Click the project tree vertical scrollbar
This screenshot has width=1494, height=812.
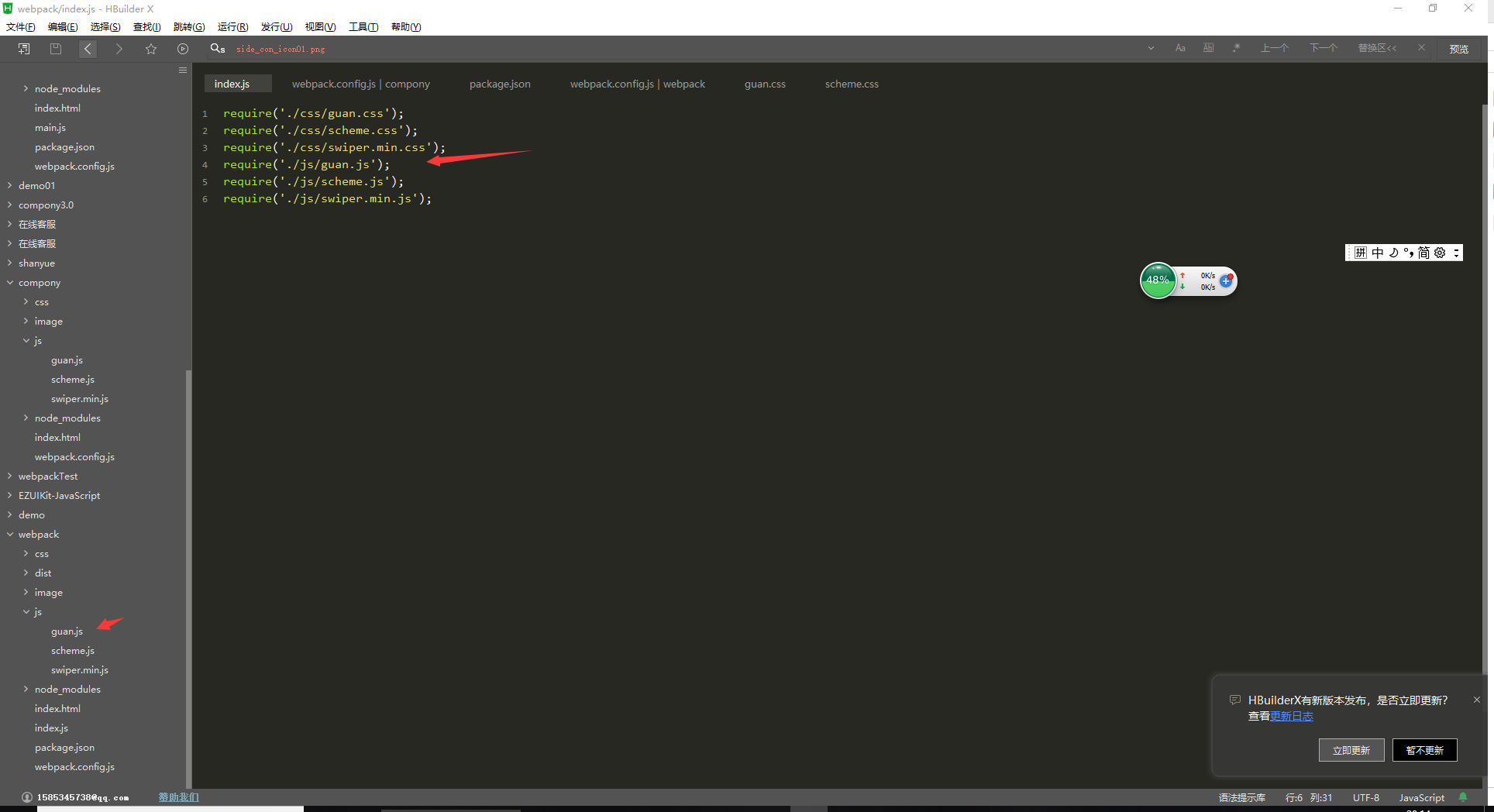188,580
